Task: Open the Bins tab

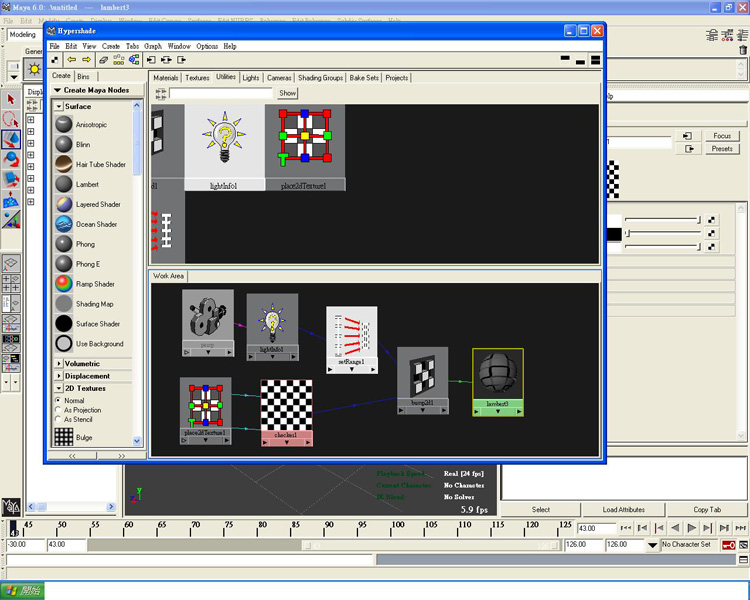Action: tap(83, 76)
